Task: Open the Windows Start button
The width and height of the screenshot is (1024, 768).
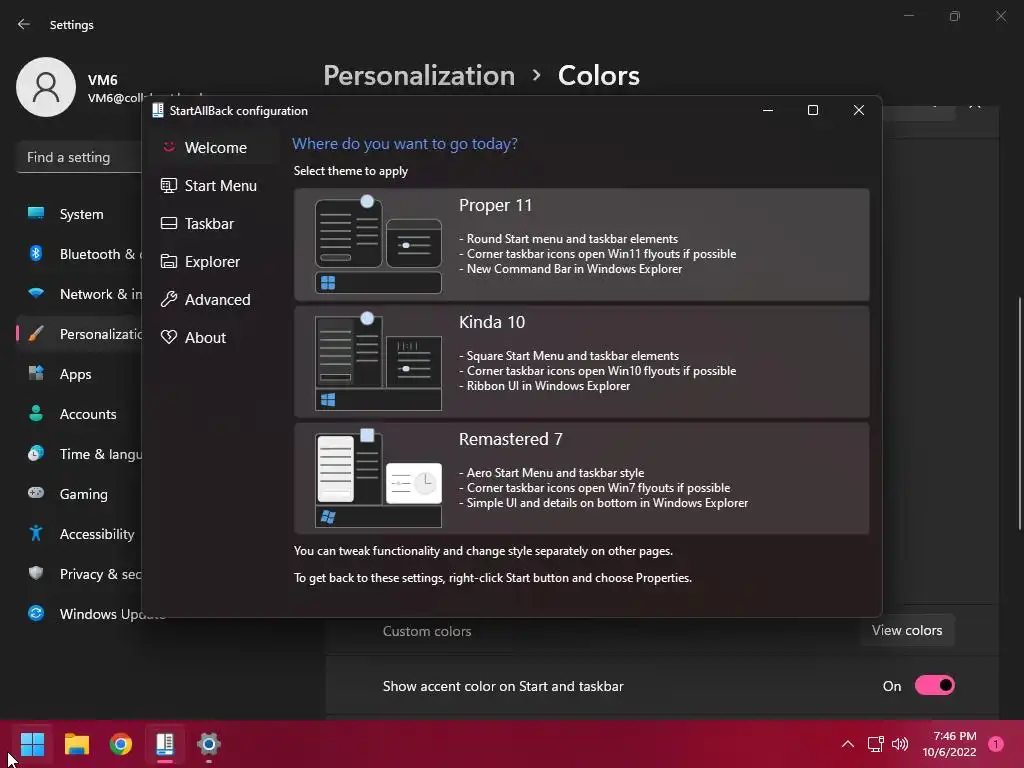Action: point(32,743)
